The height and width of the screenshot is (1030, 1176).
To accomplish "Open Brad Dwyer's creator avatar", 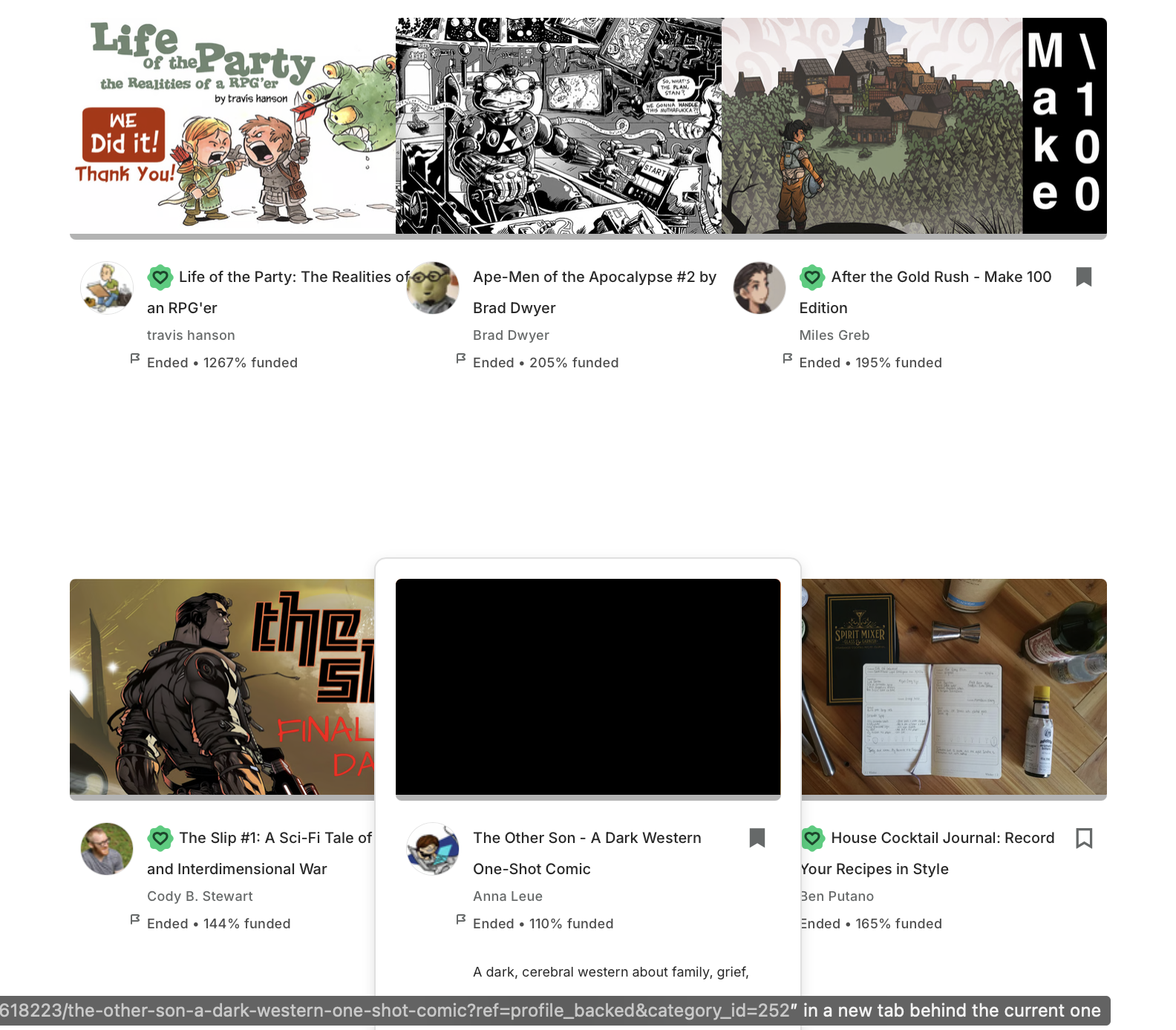I will tap(433, 288).
